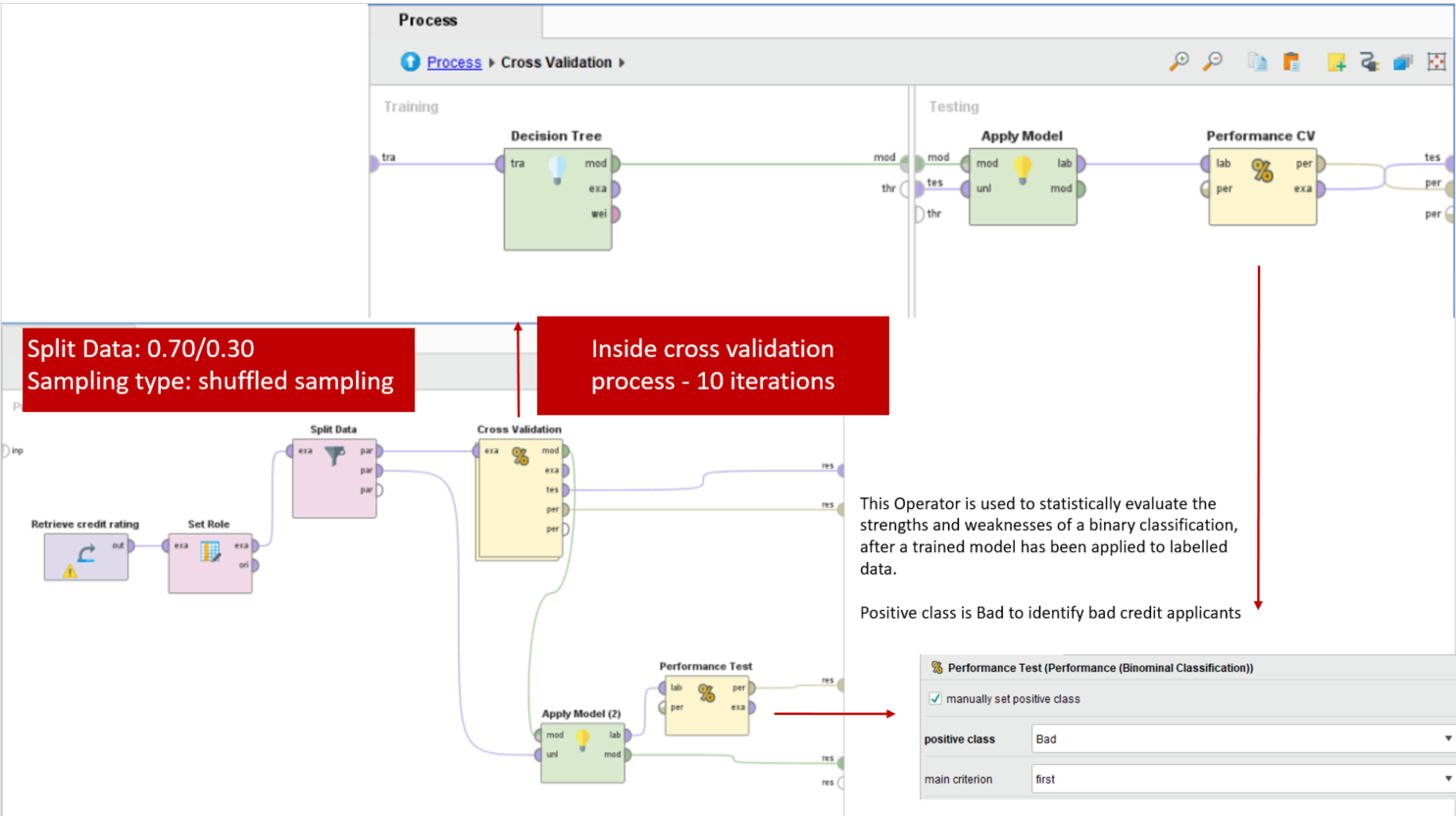Viewport: 1456px width, 816px height.
Task: Click the paste clipboard toolbar icon
Action: tap(1291, 62)
